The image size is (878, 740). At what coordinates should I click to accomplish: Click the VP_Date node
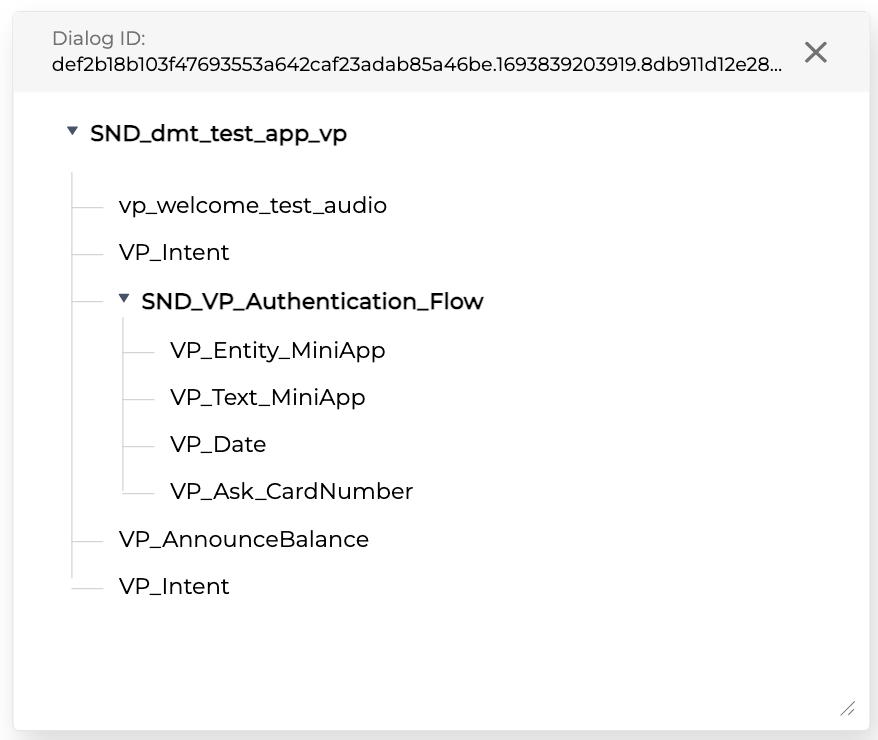click(x=218, y=444)
